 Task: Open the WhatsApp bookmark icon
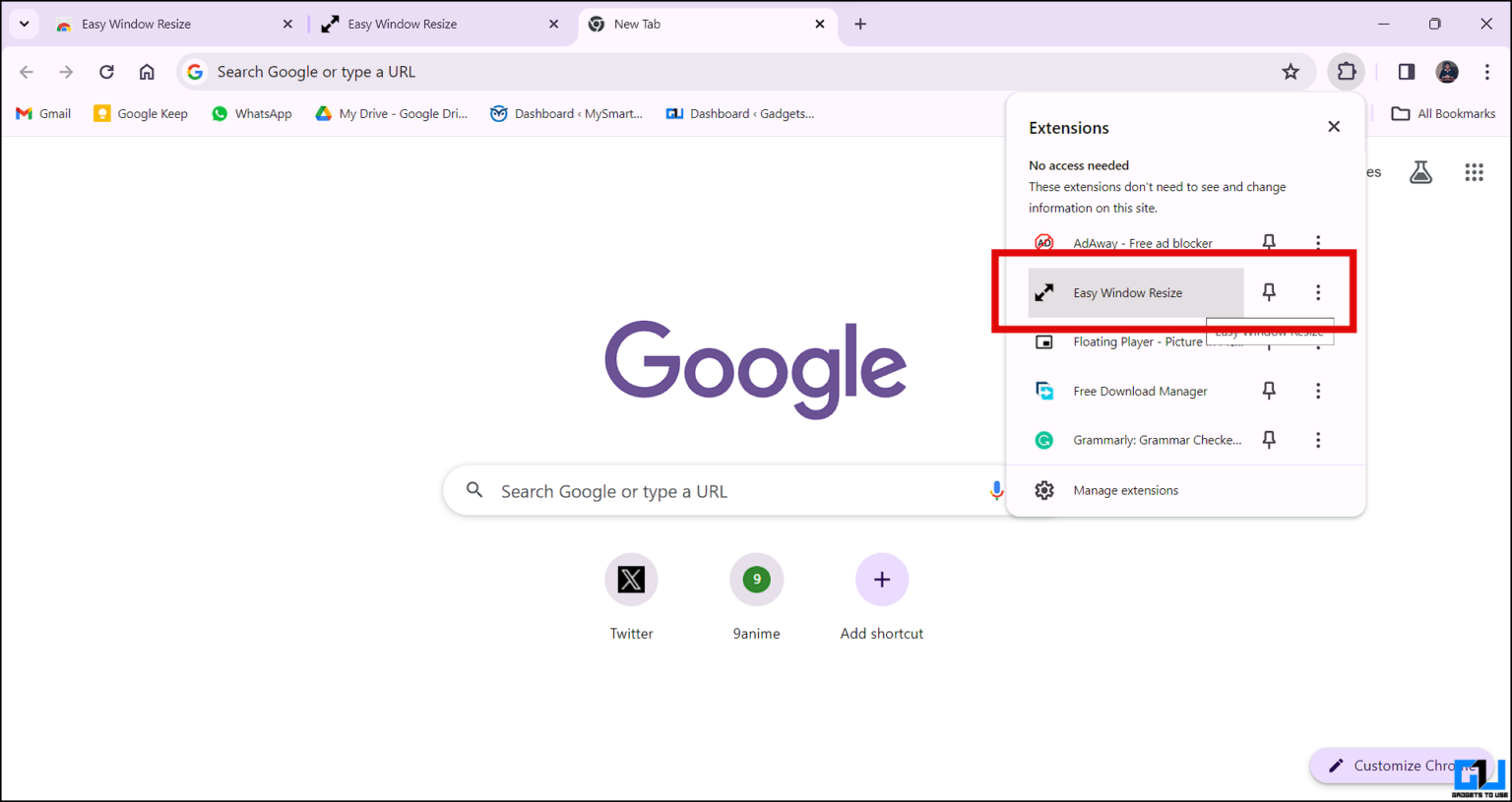[218, 113]
